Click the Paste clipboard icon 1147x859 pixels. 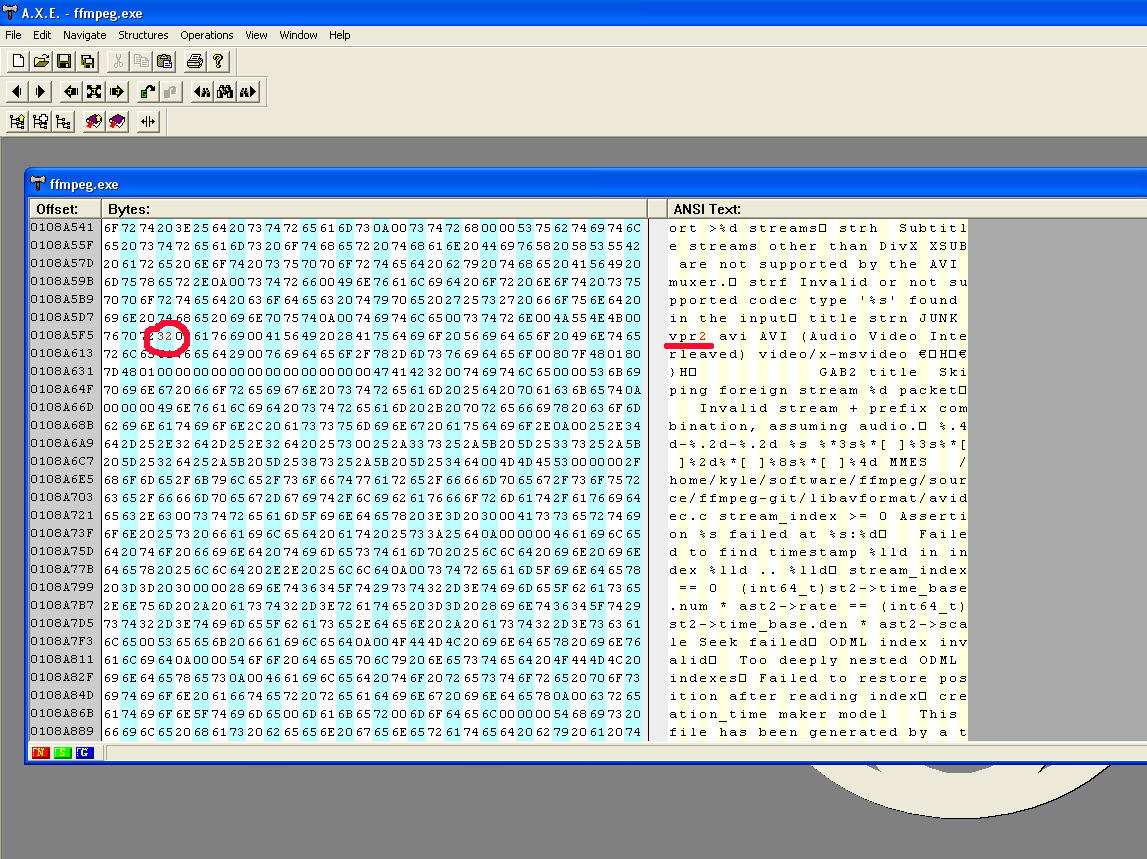(x=165, y=61)
